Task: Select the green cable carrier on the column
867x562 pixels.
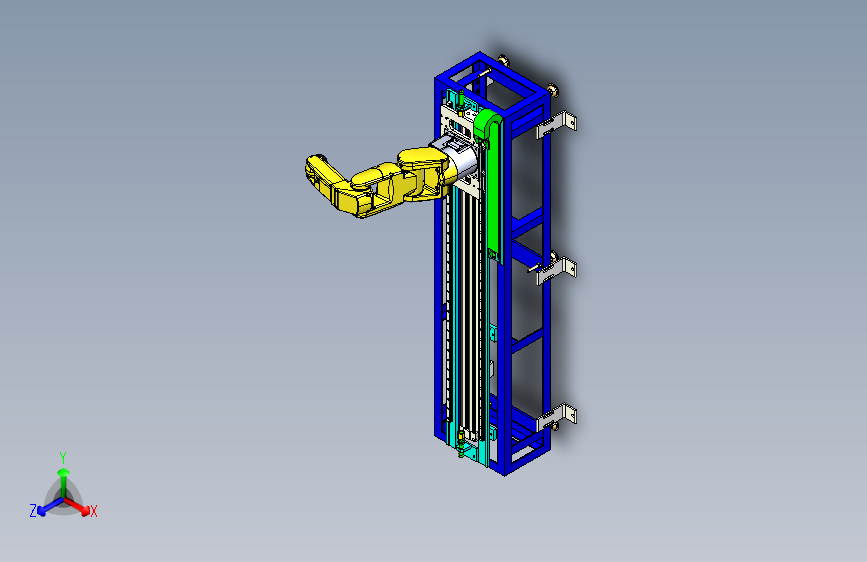Action: point(492,185)
